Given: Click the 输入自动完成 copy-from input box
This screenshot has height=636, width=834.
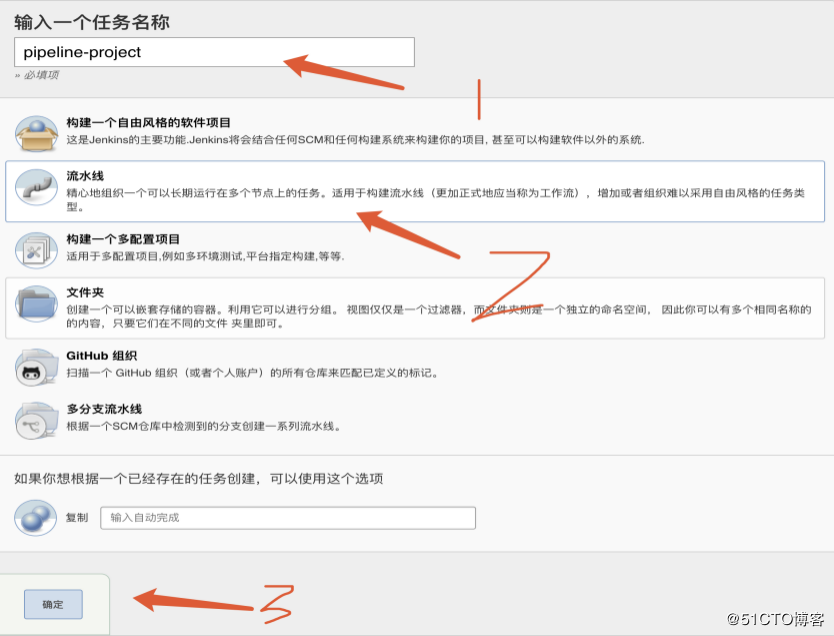Looking at the screenshot, I should click(x=289, y=517).
